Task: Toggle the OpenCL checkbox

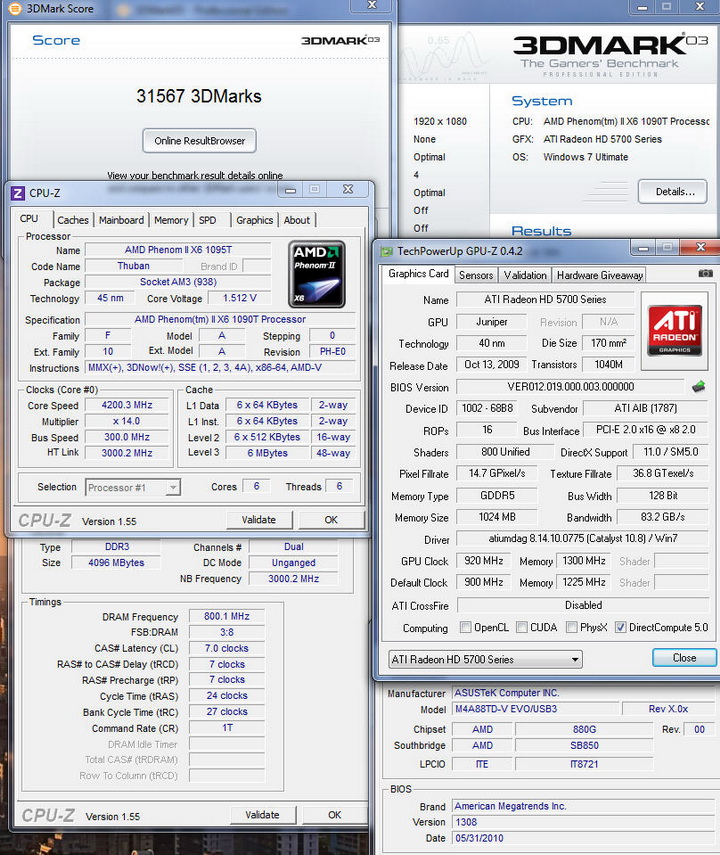Action: click(465, 628)
